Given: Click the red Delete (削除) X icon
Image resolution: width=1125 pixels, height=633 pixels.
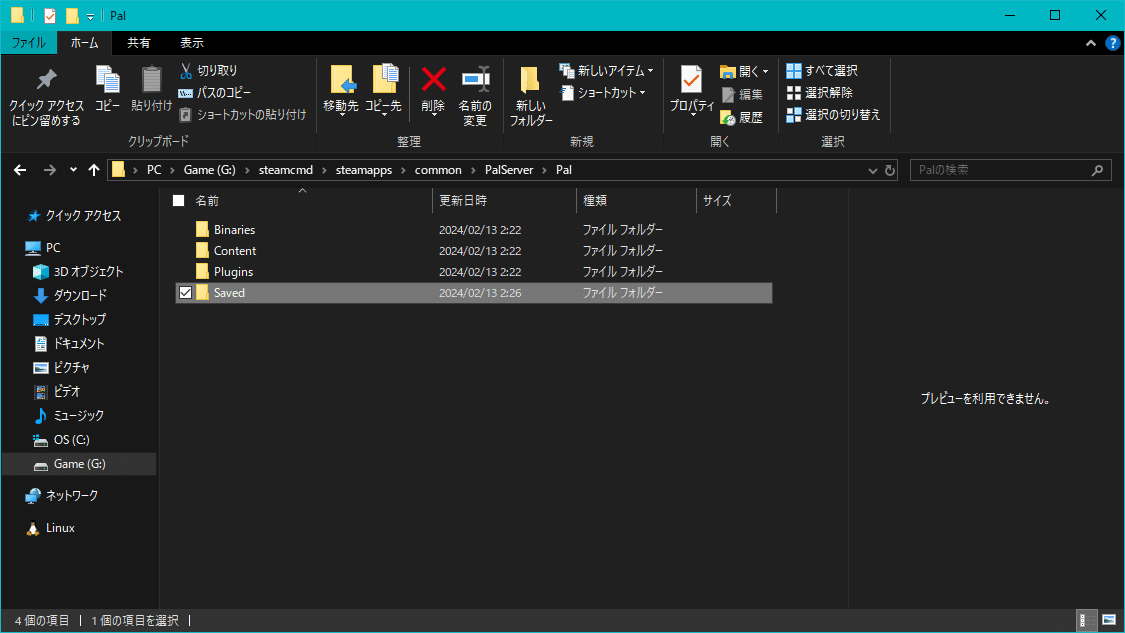Looking at the screenshot, I should [x=433, y=79].
